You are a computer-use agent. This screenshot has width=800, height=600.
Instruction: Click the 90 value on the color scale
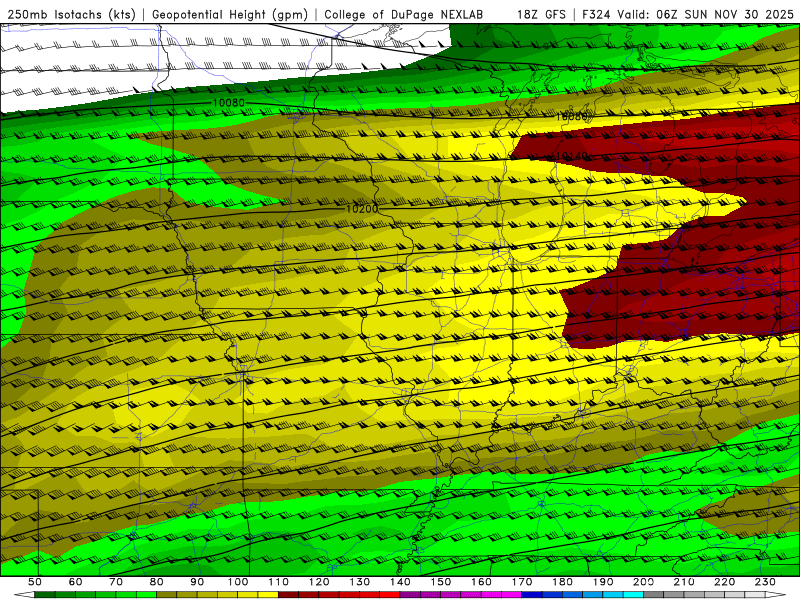197,582
